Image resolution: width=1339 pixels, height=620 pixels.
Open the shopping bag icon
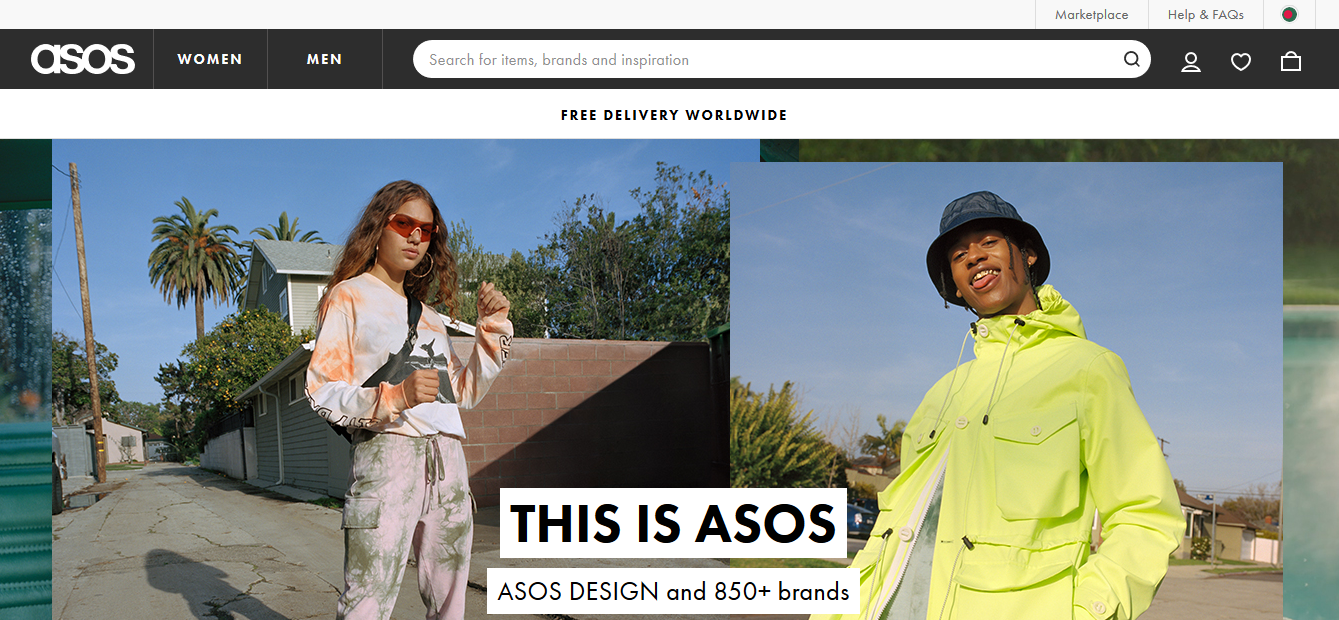[1291, 61]
